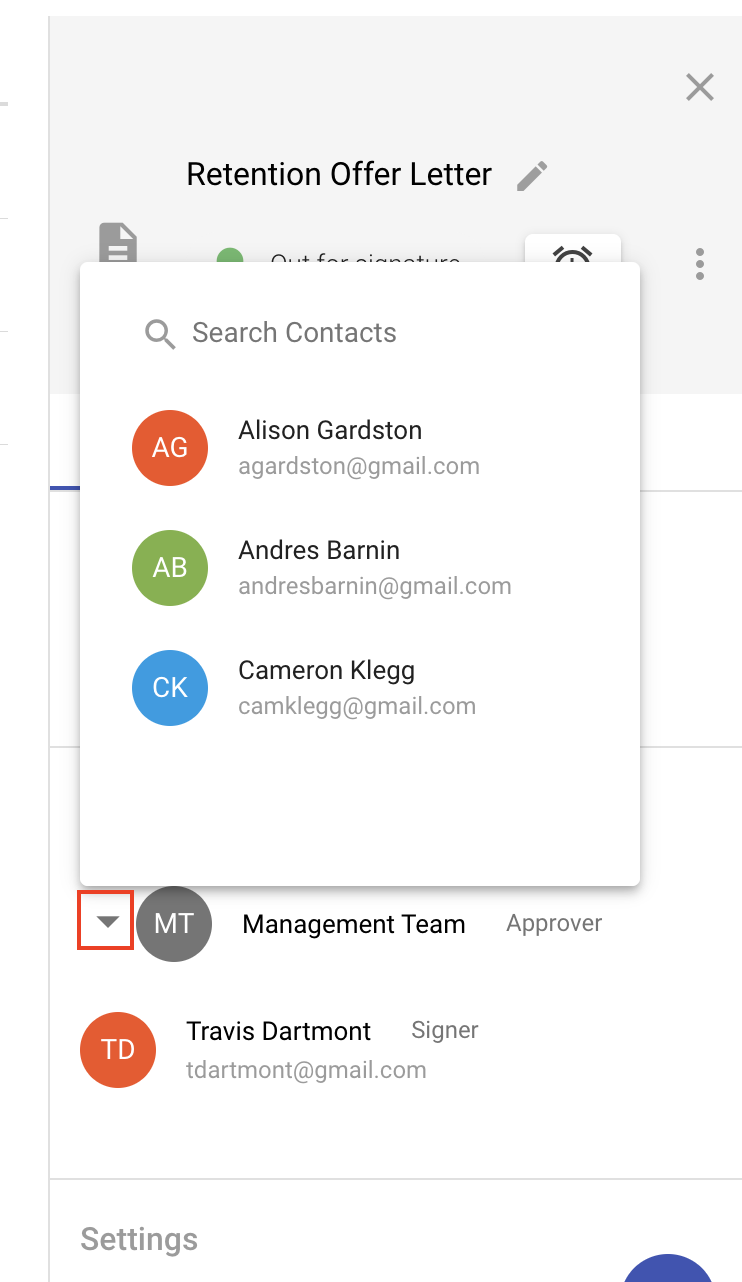Open the three-dot more options menu
Image resolution: width=742 pixels, height=1282 pixels.
(700, 263)
